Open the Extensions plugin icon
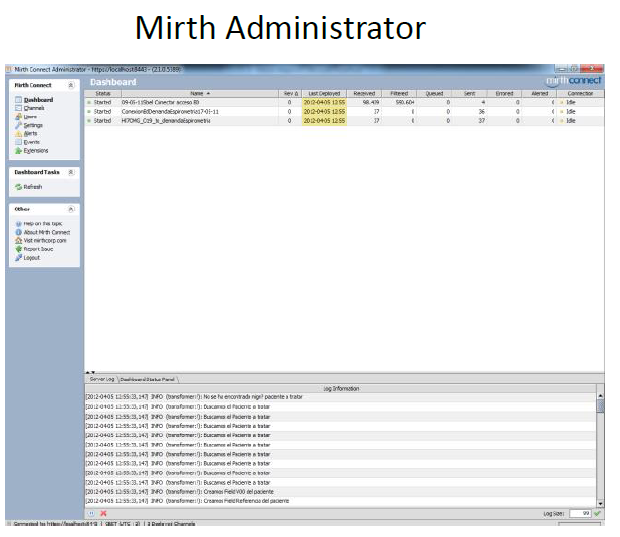 coord(18,151)
